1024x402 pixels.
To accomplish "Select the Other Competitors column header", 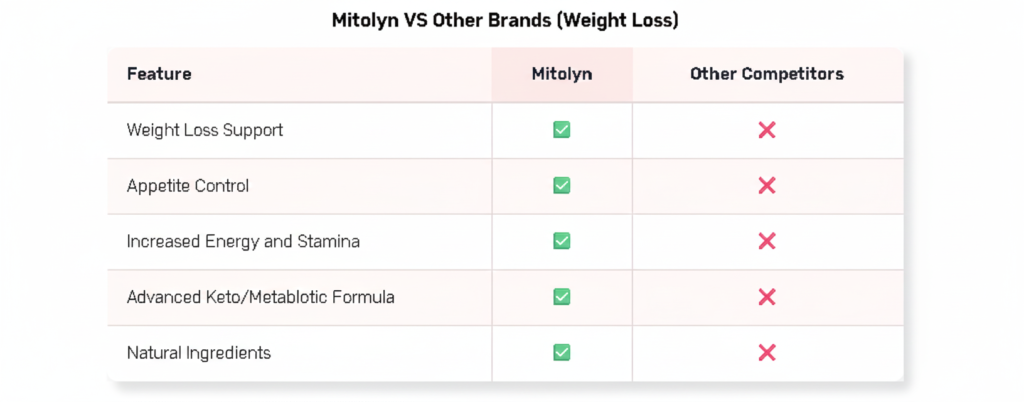I will [767, 74].
